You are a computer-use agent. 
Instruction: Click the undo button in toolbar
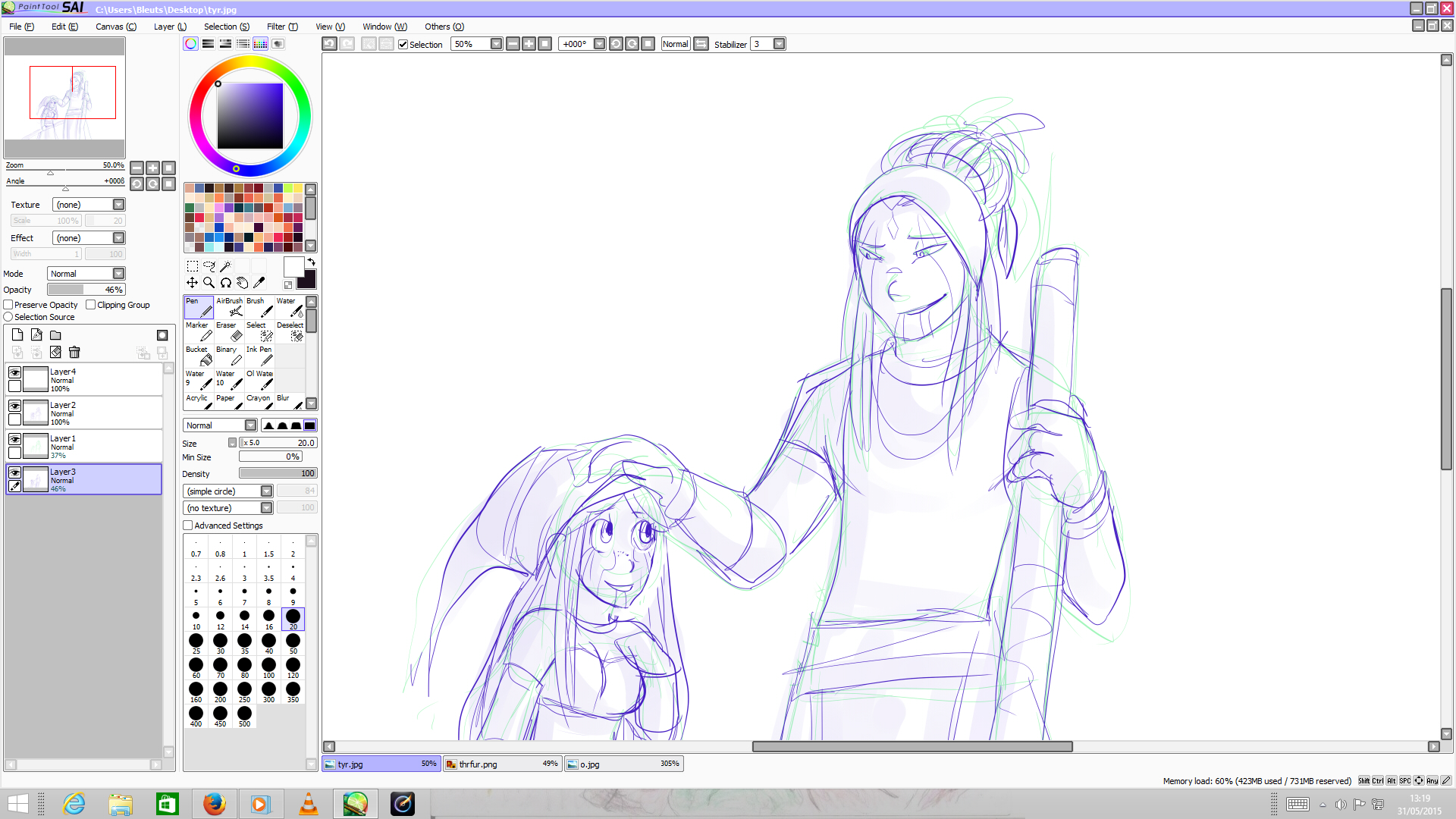click(329, 44)
